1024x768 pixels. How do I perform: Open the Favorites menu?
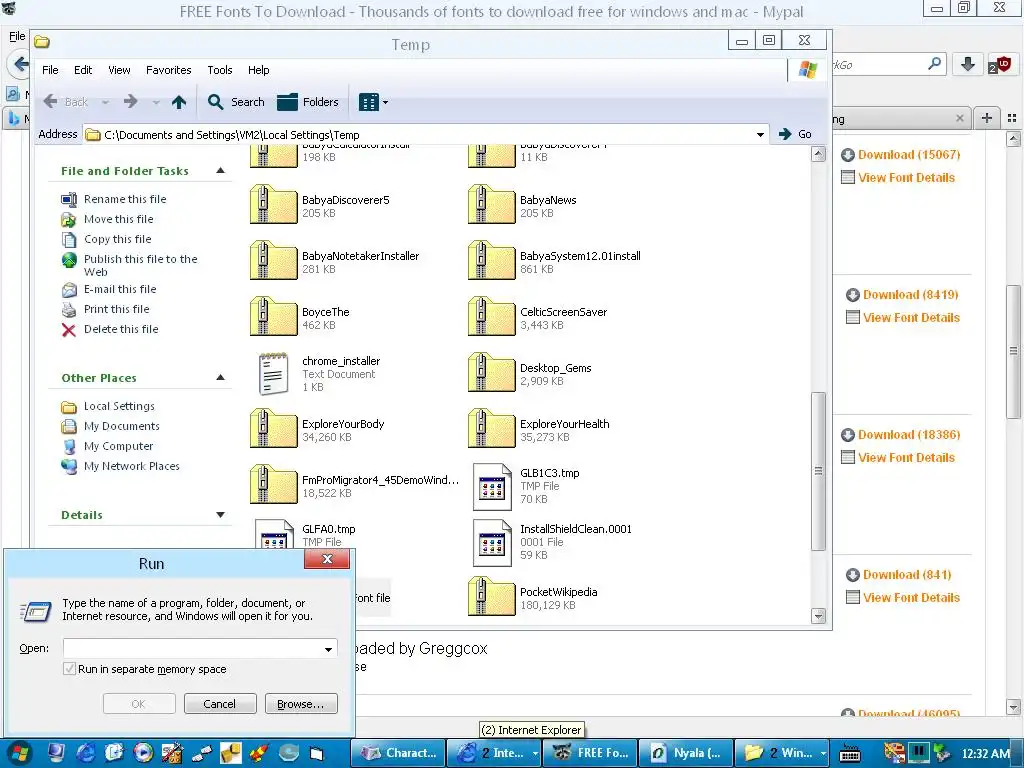point(168,70)
